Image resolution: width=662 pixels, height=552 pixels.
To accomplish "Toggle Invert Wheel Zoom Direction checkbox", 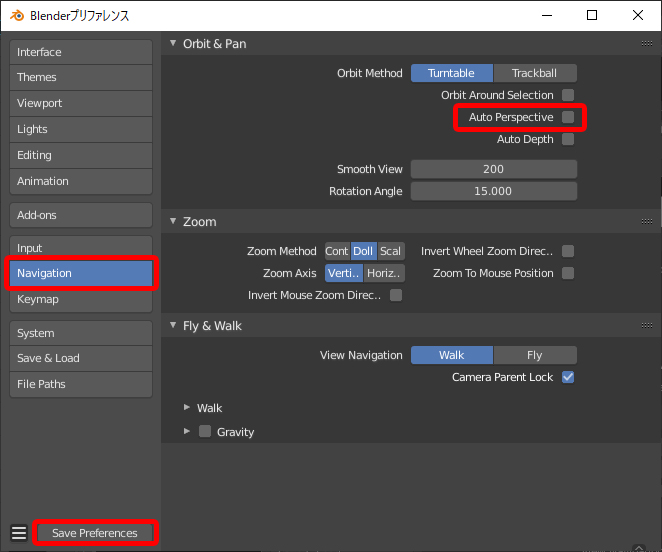I will 568,251.
